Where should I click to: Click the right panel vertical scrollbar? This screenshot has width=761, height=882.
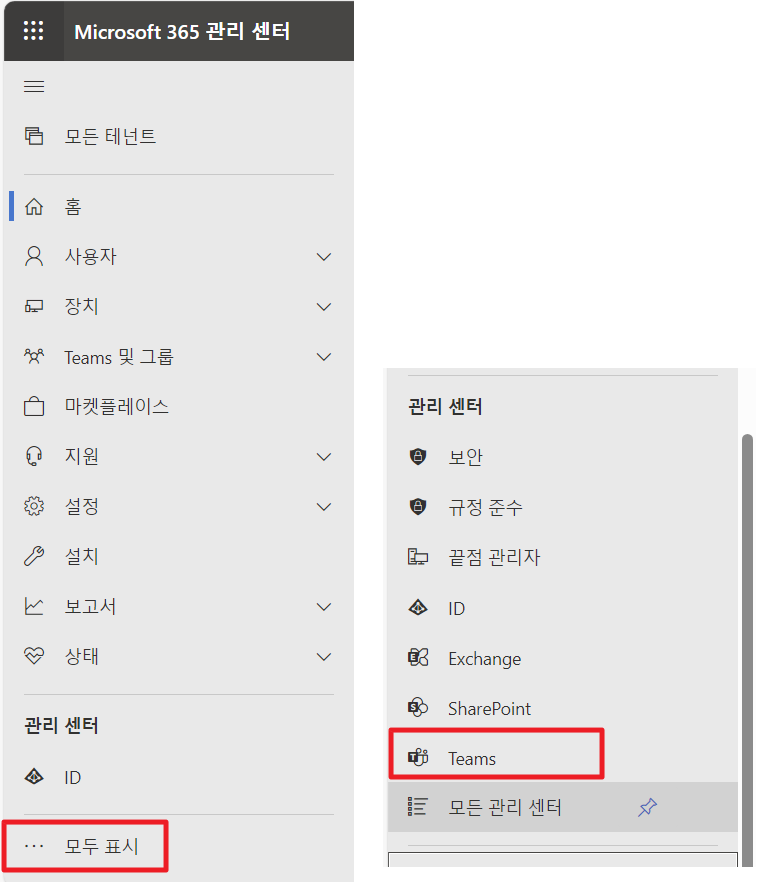coord(747,650)
